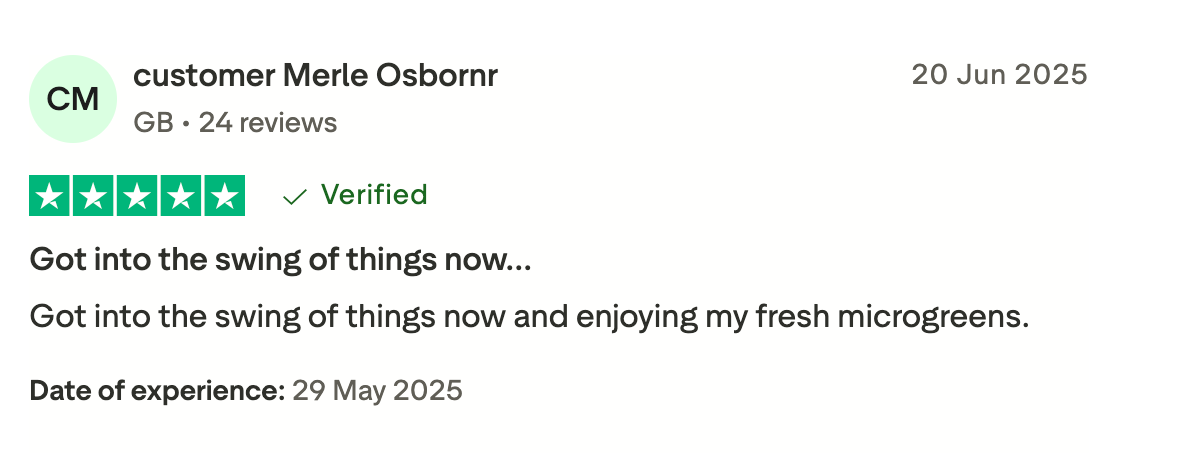
Task: View the reviewer's 24 reviews
Action: 268,123
